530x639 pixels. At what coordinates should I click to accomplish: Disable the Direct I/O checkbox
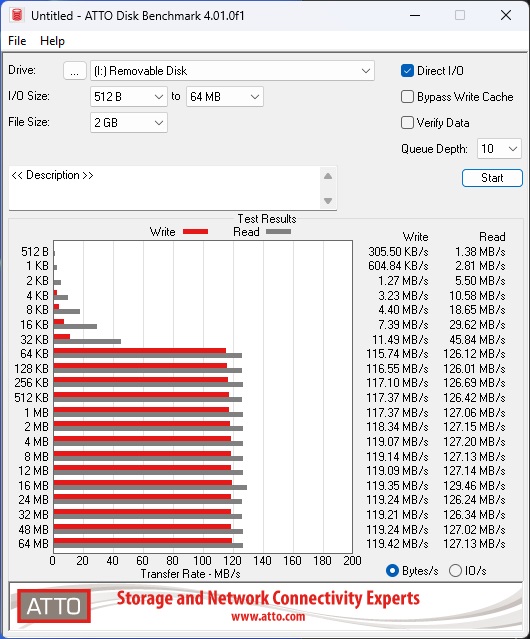(407, 71)
